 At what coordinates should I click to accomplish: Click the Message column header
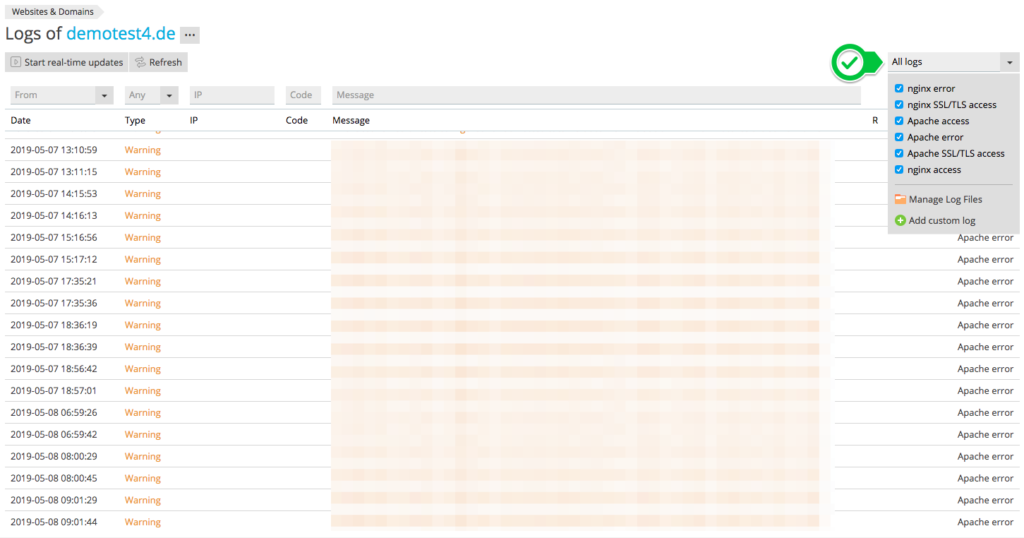(x=351, y=120)
